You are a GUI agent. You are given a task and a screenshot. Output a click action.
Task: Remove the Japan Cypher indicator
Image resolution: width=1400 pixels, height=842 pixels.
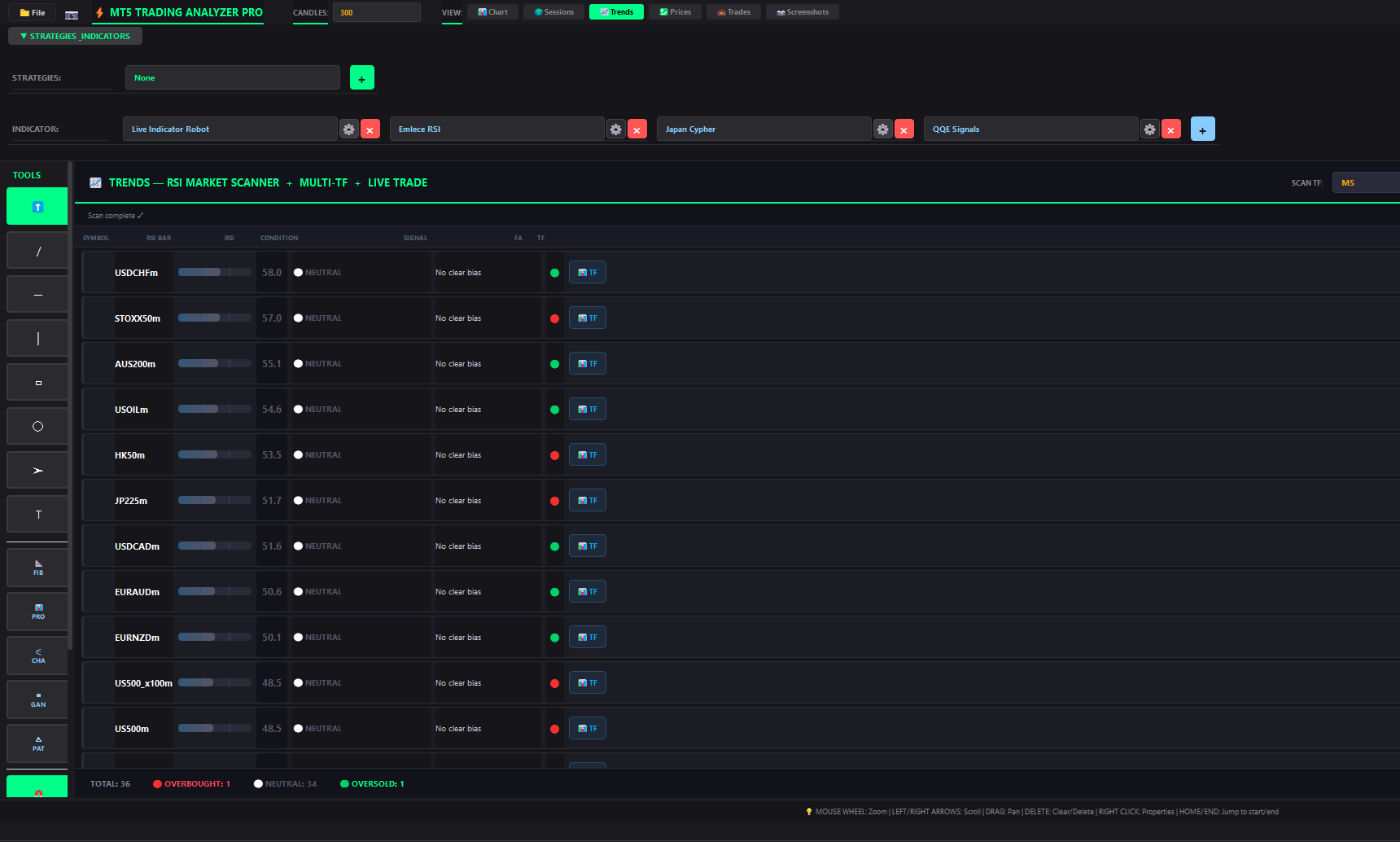coord(903,129)
